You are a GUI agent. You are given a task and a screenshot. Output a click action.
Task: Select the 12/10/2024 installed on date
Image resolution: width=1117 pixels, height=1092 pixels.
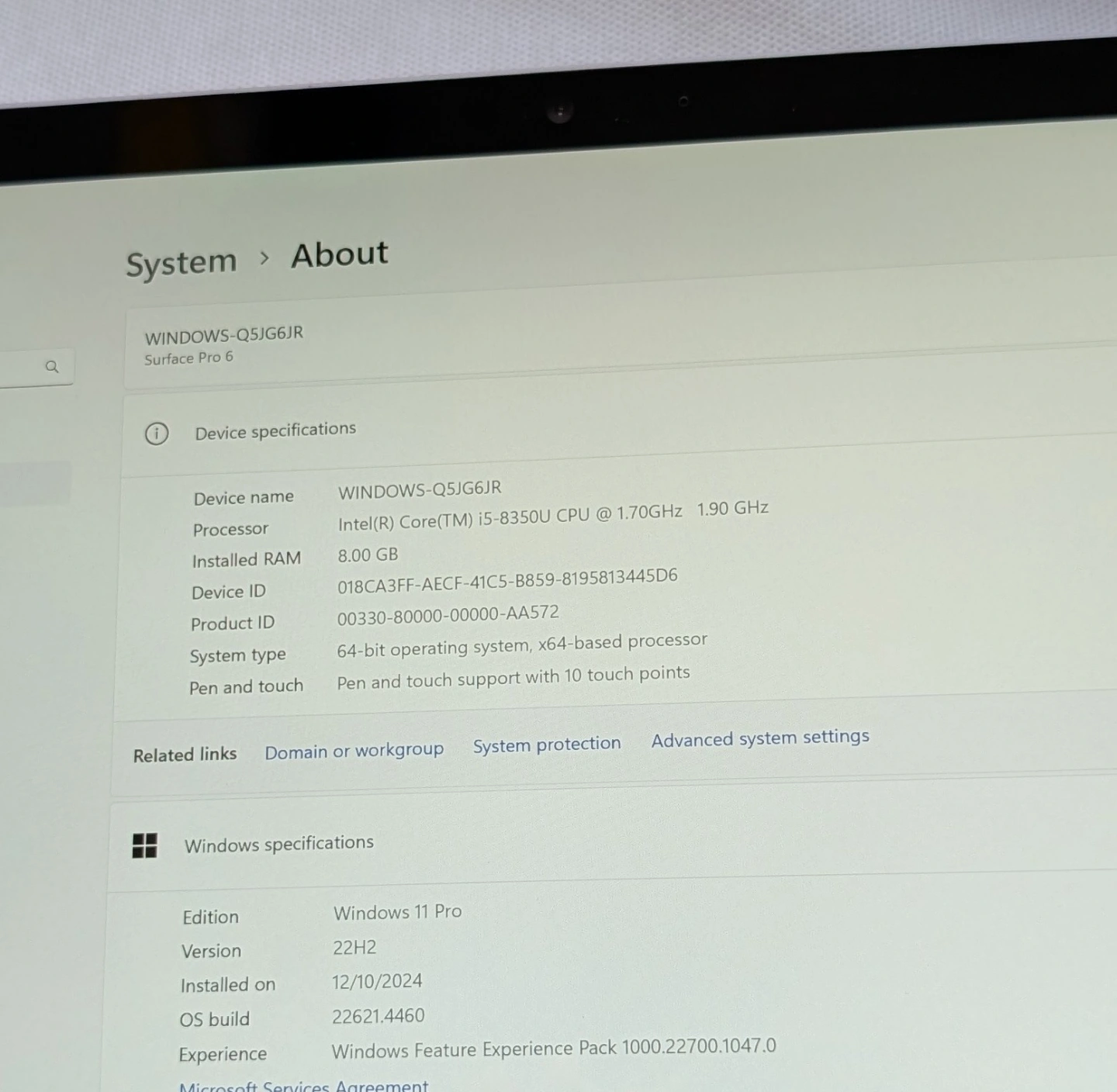point(377,982)
